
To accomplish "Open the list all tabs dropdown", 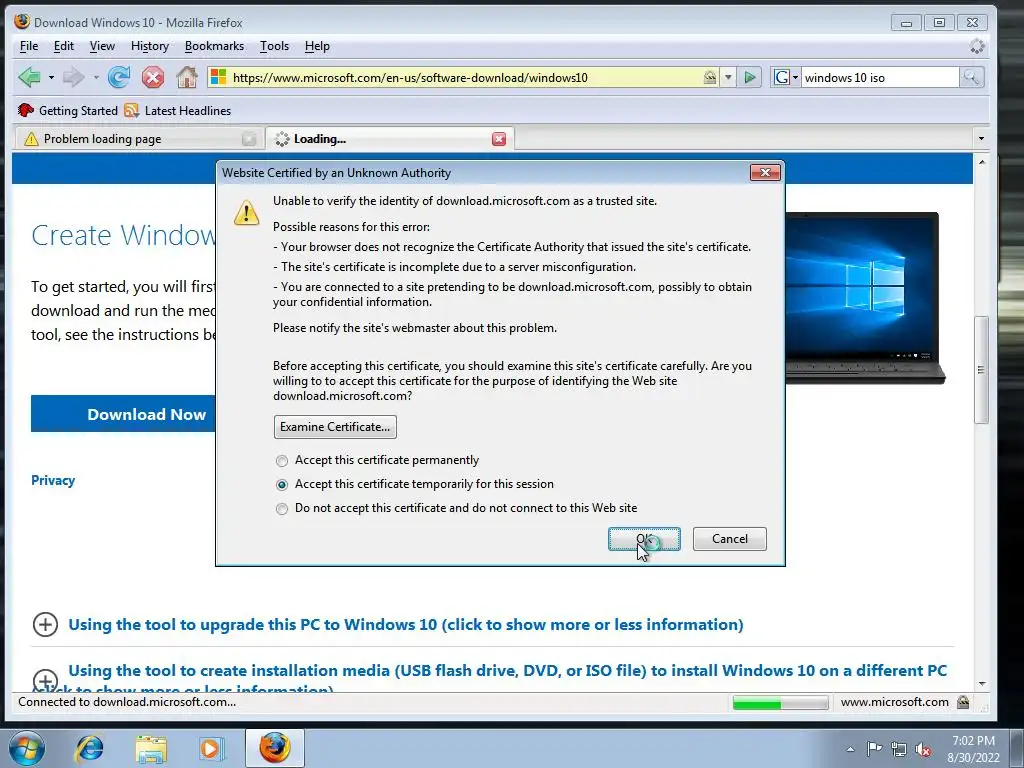I will (981, 138).
